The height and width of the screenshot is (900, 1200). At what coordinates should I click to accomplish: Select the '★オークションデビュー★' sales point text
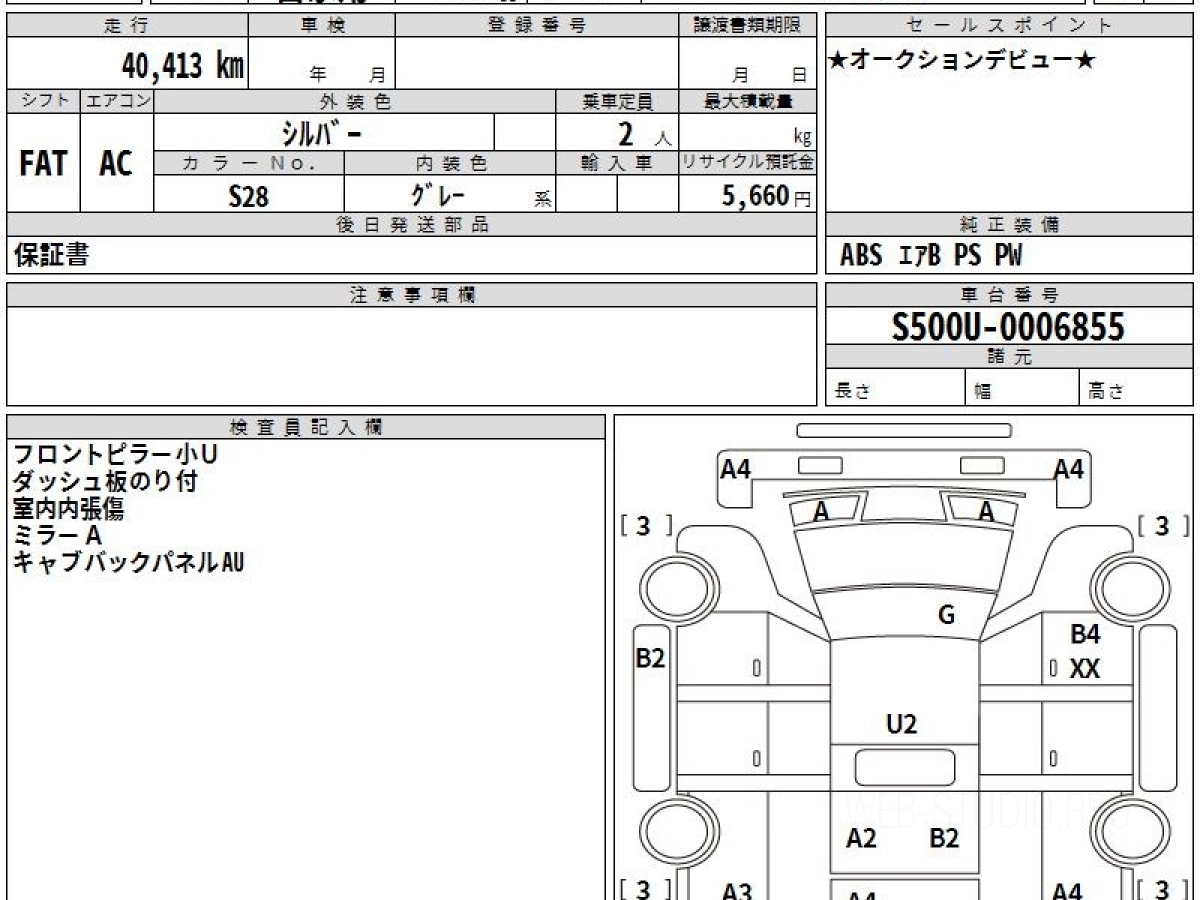point(962,61)
